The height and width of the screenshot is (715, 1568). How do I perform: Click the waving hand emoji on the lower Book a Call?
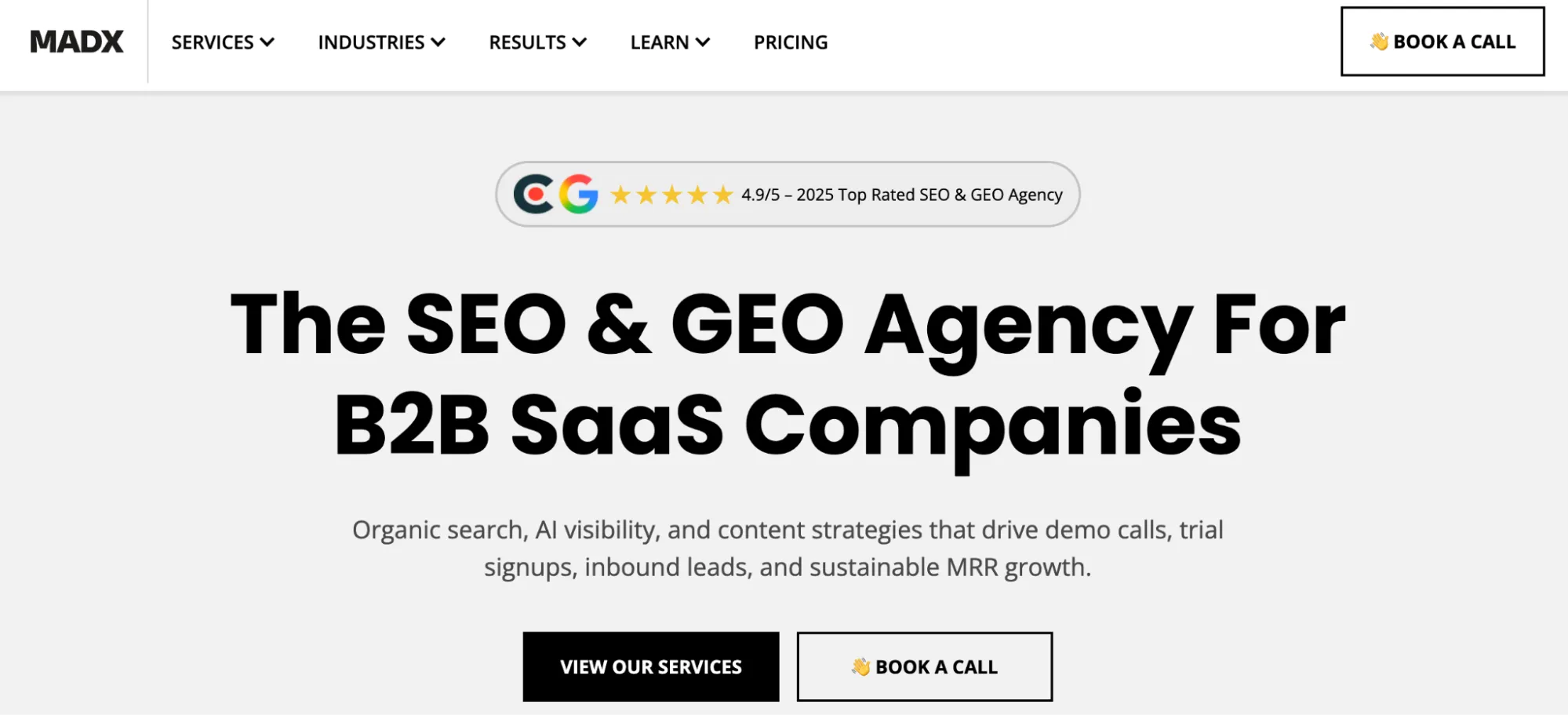[x=860, y=666]
